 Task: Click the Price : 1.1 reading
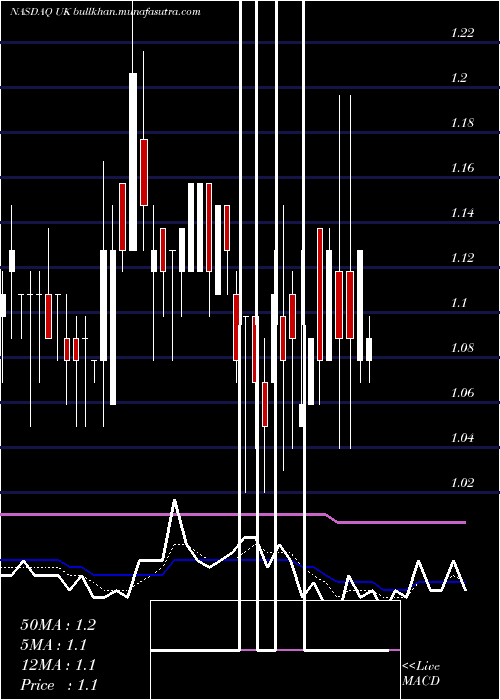pos(59,685)
